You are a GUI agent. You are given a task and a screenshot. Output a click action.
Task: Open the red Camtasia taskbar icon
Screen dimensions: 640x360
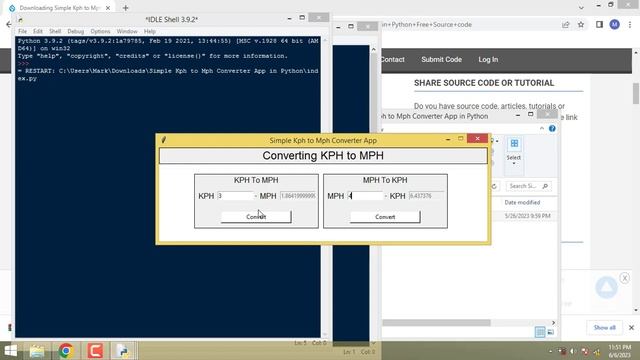(x=95, y=351)
